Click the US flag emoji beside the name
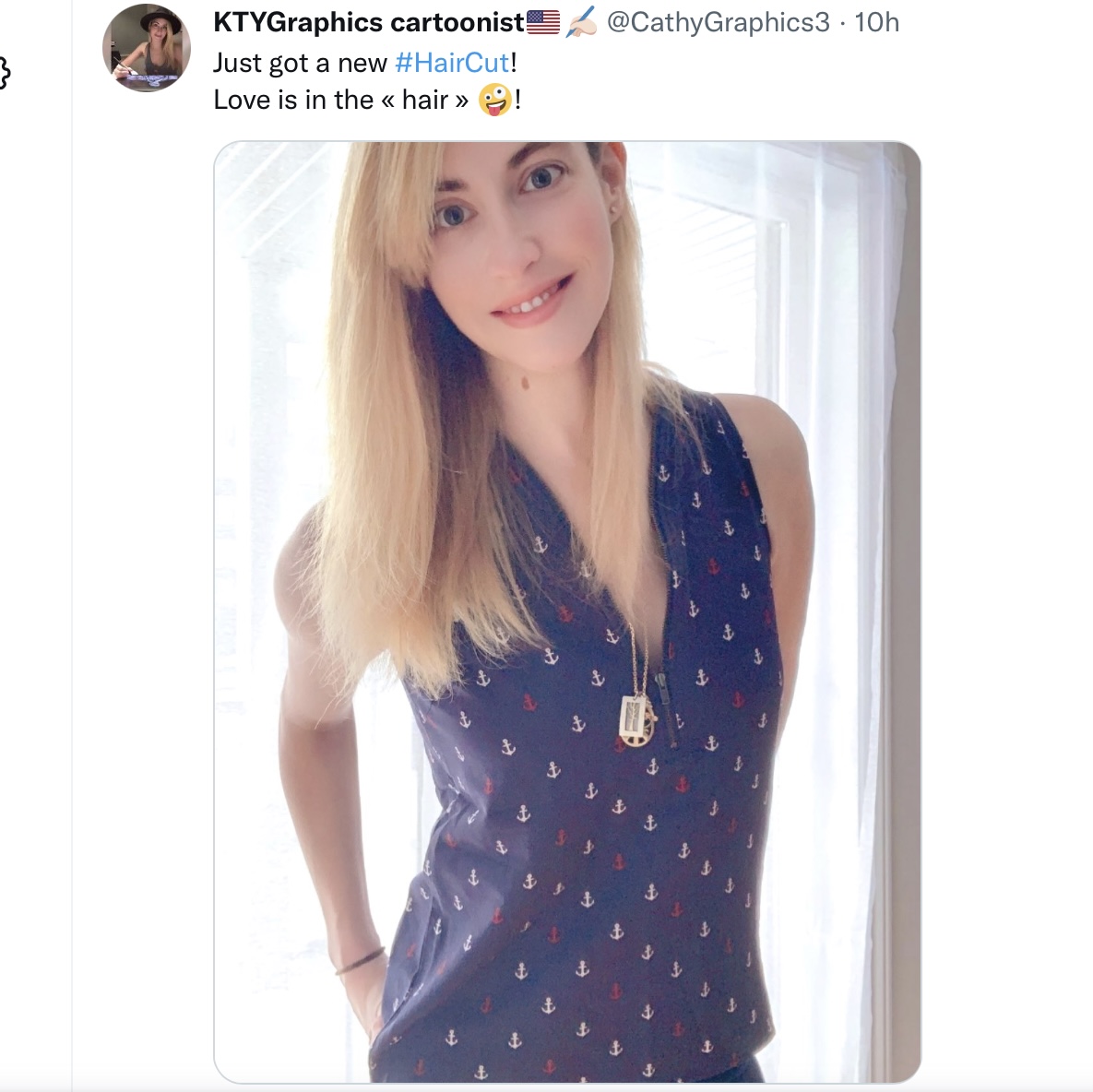This screenshot has height=1092, width=1093. click(x=542, y=22)
